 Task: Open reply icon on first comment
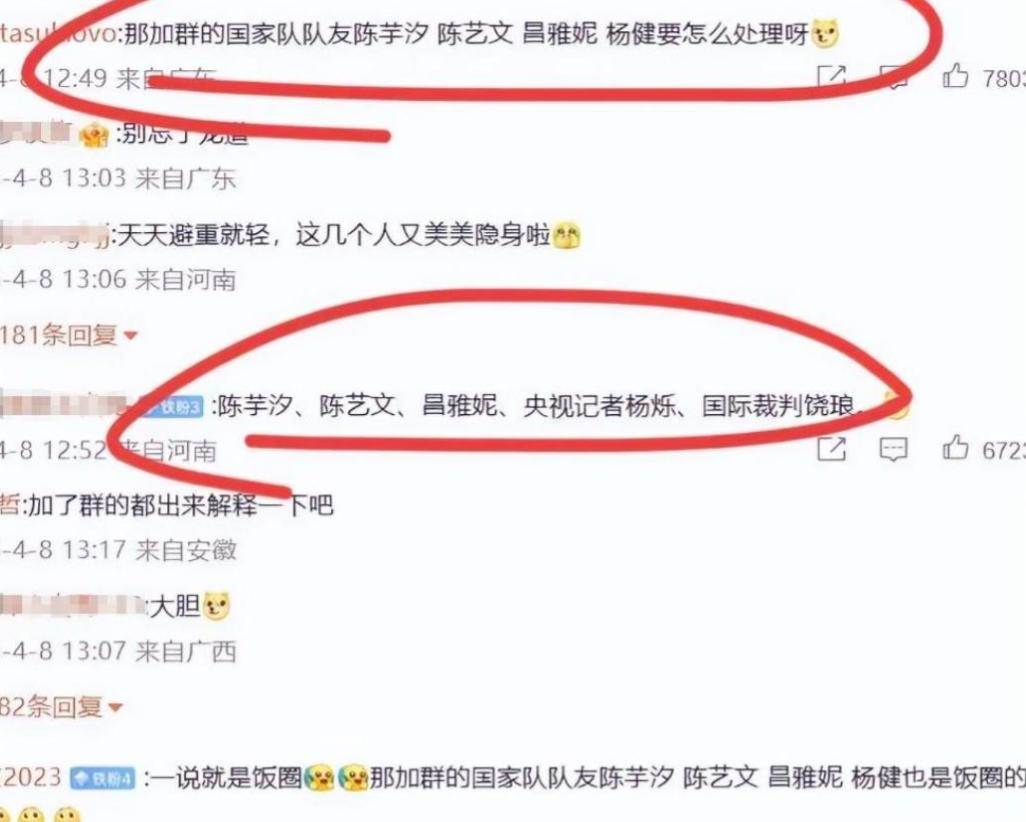893,78
